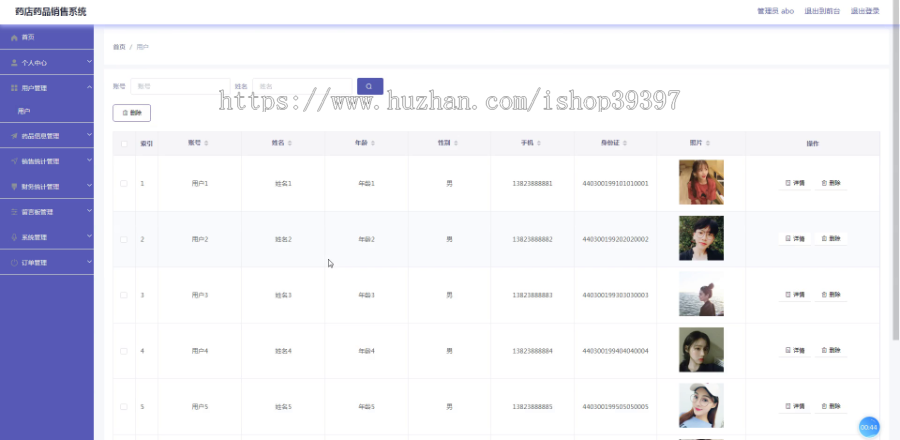Open the photo thumbnail of 用户1
The width and height of the screenshot is (900, 440).
tap(701, 182)
